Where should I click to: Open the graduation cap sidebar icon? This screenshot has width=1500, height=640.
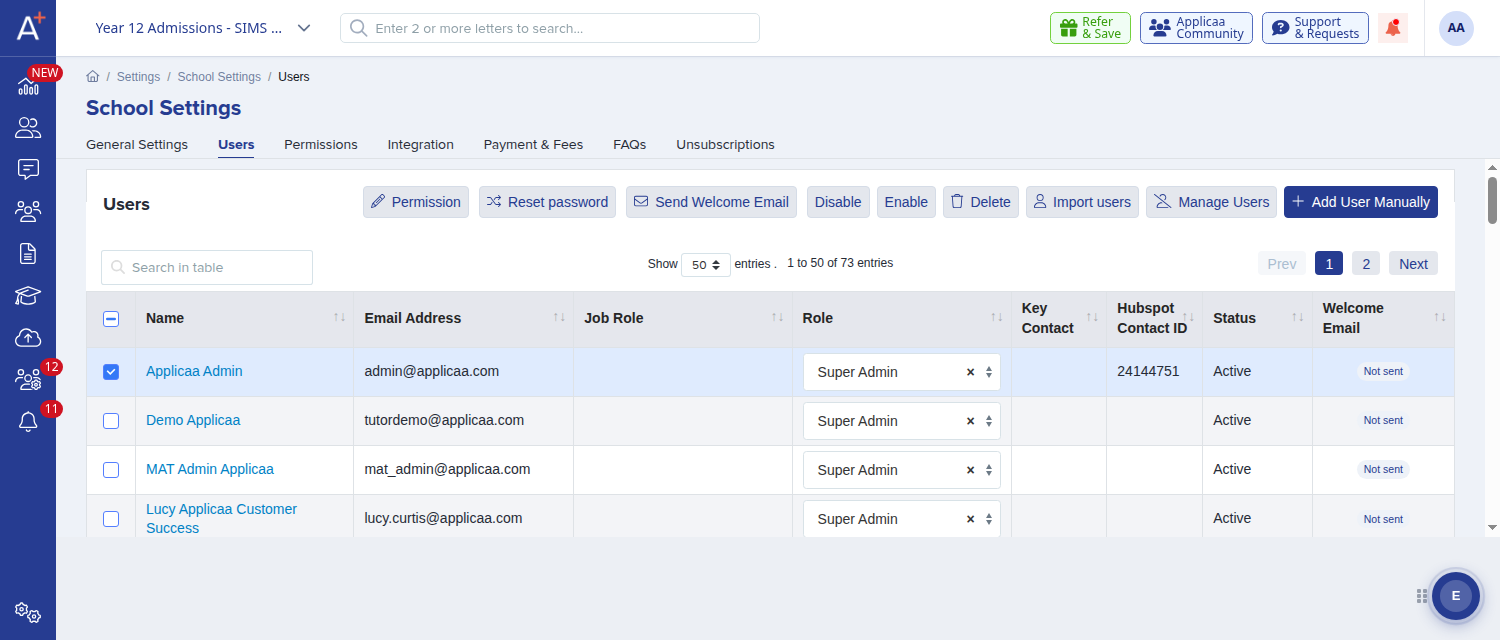(x=28, y=295)
